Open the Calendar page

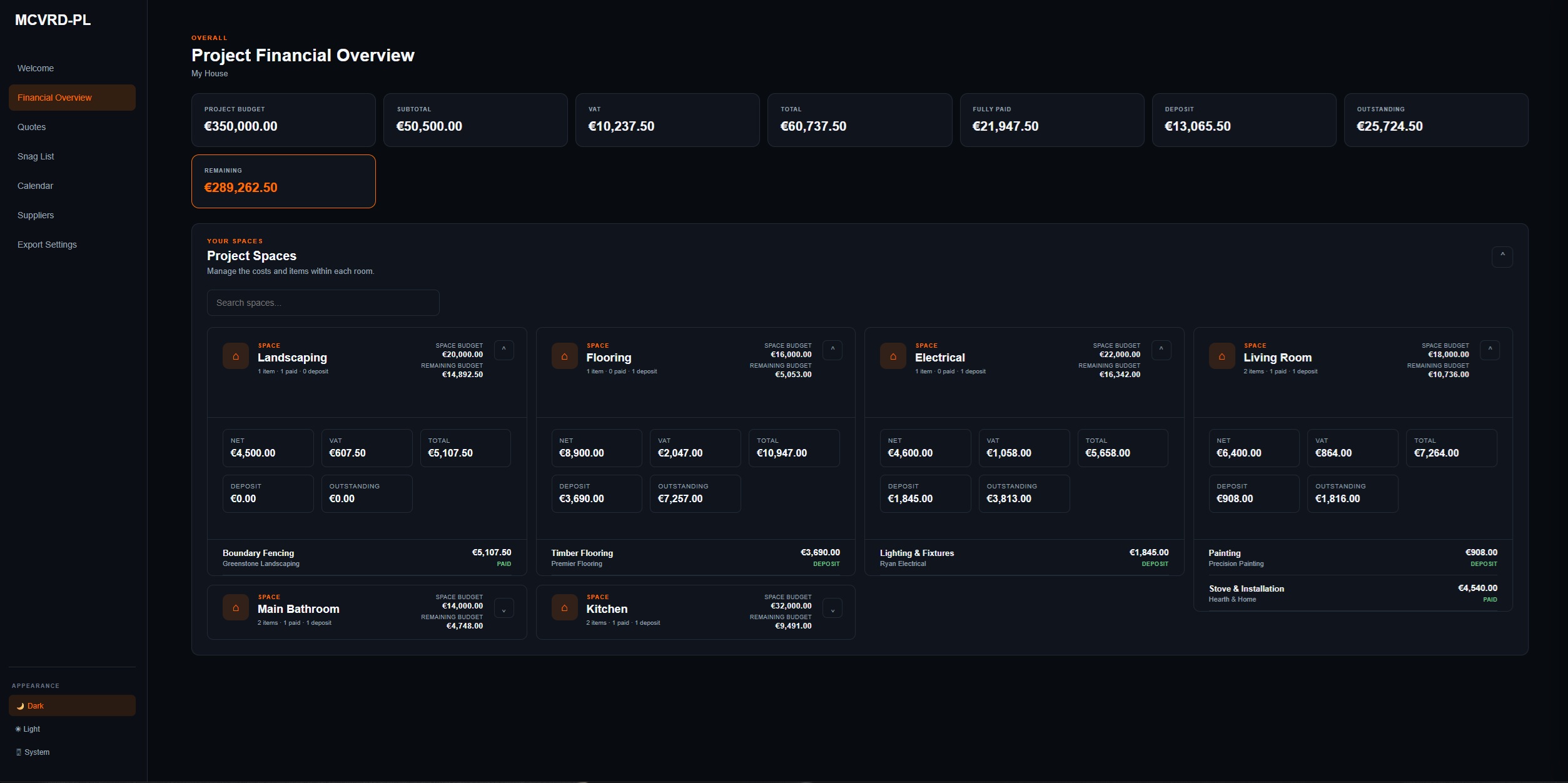(x=72, y=186)
